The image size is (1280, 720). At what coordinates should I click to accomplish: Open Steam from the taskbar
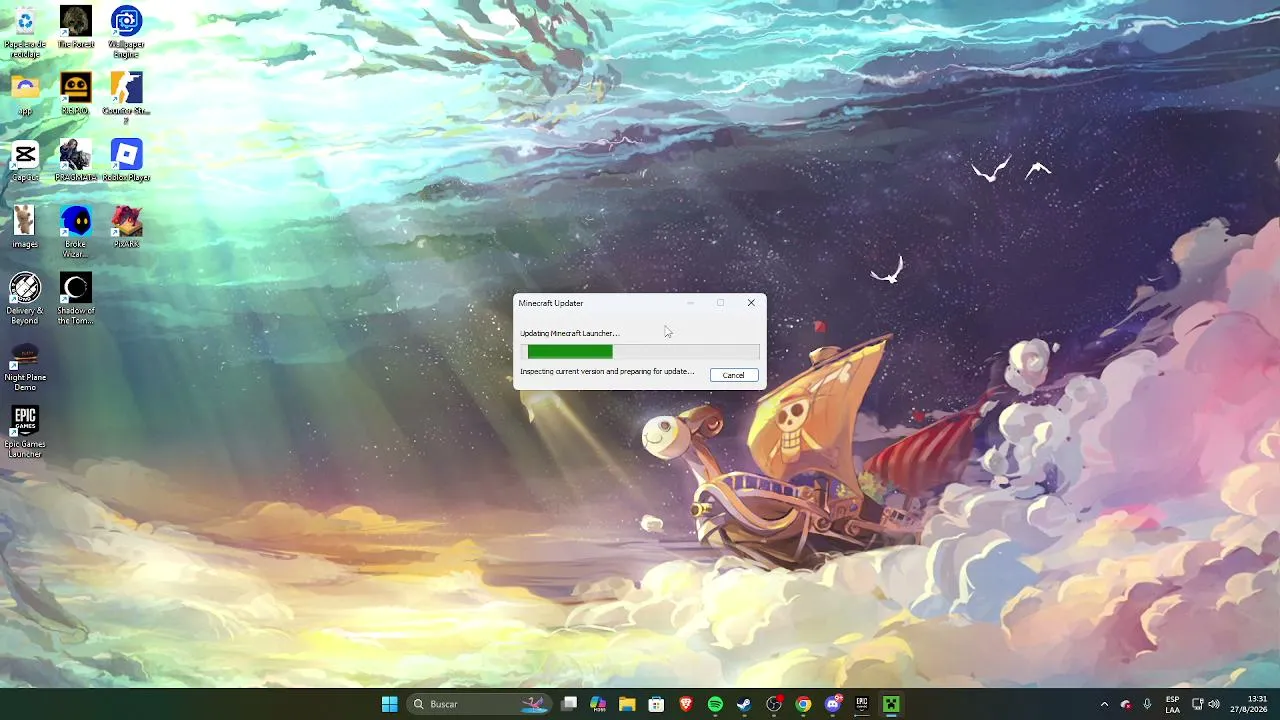pos(744,704)
